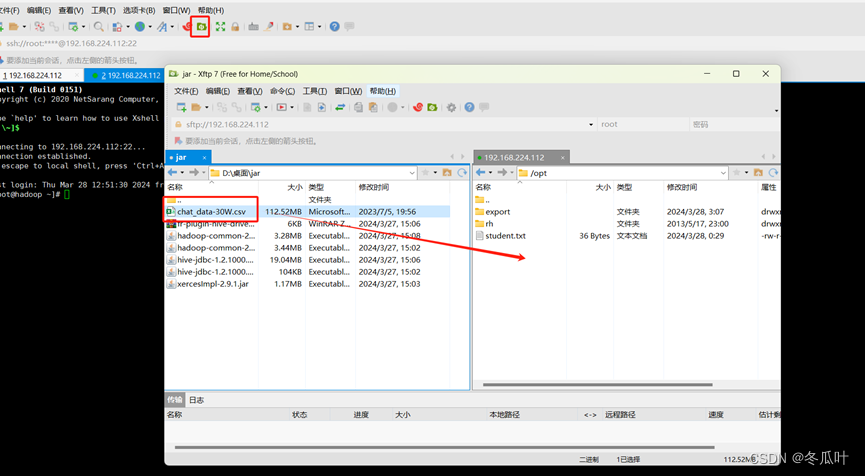Screen dimensions: 865x476
Task: Click the local pane back arrow
Action: 172,173
